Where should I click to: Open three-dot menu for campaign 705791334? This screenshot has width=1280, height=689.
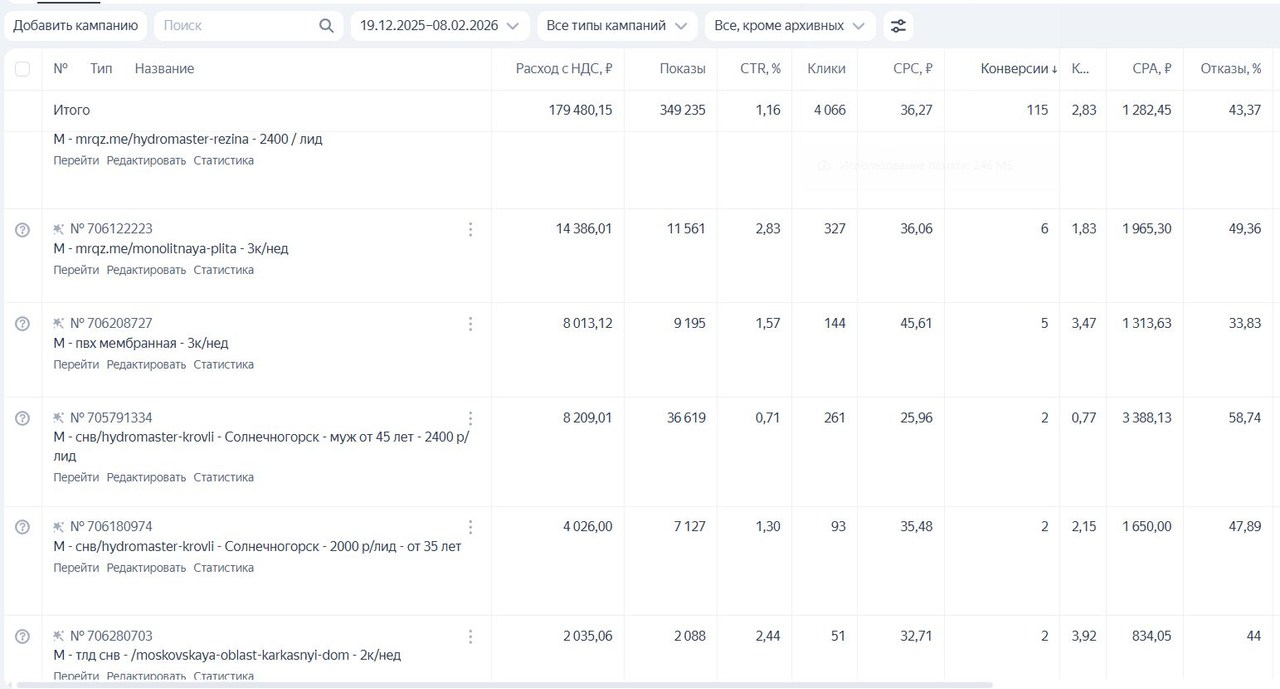[470, 418]
